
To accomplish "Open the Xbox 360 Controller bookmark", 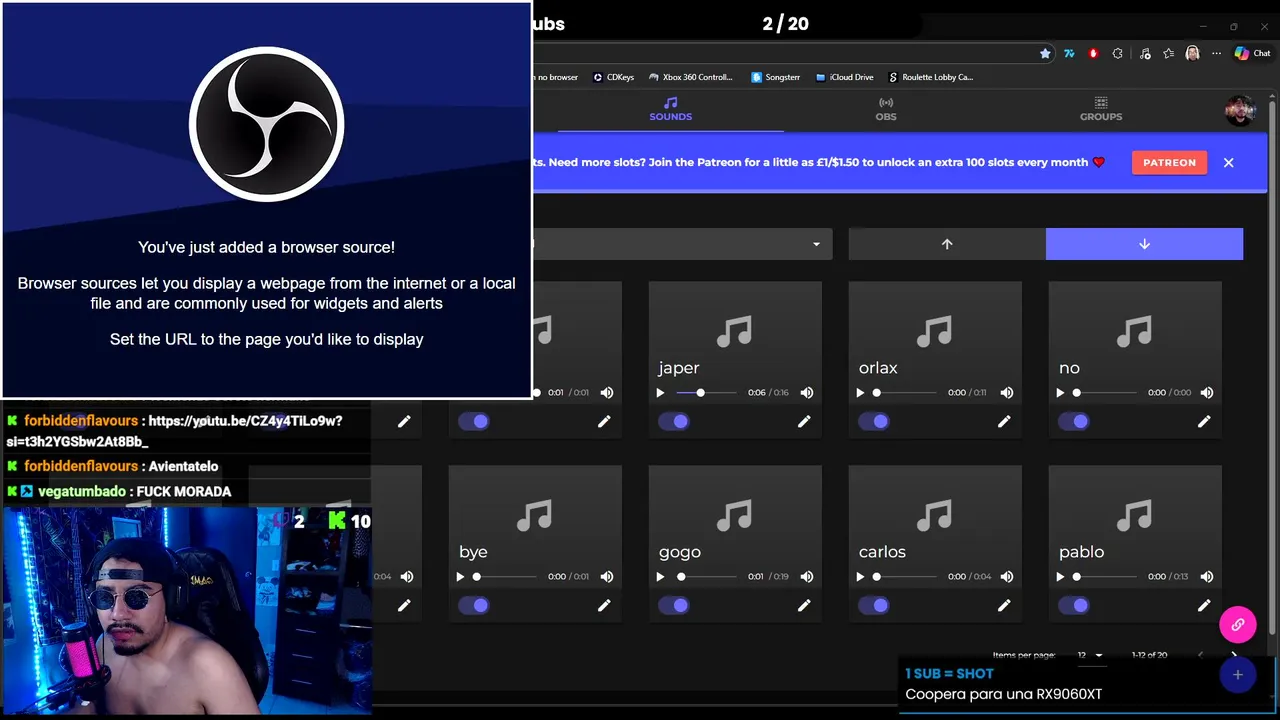I will tap(691, 77).
